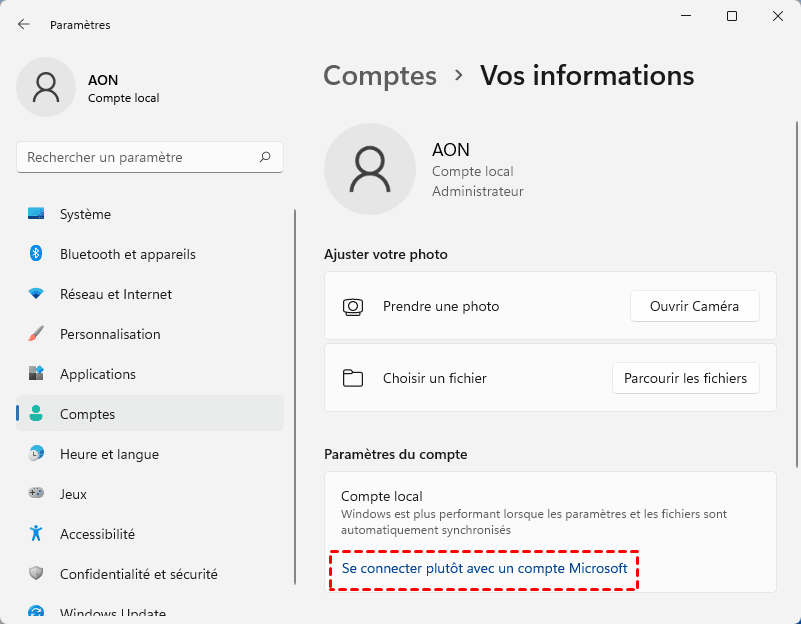Open Windows Update in sidebar
Image resolution: width=801 pixels, height=624 pixels.
point(112,612)
